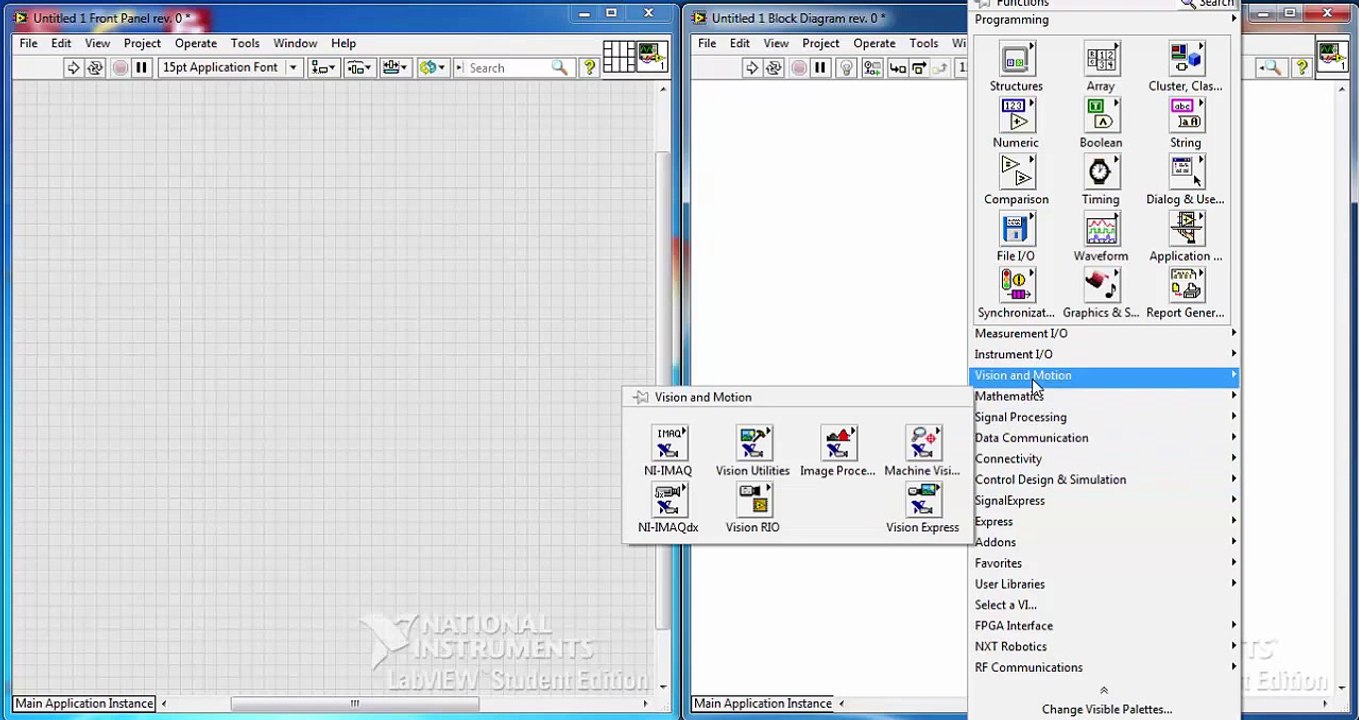Expand Instrument I/O palette category
This screenshot has height=720, width=1359.
[x=1105, y=354]
